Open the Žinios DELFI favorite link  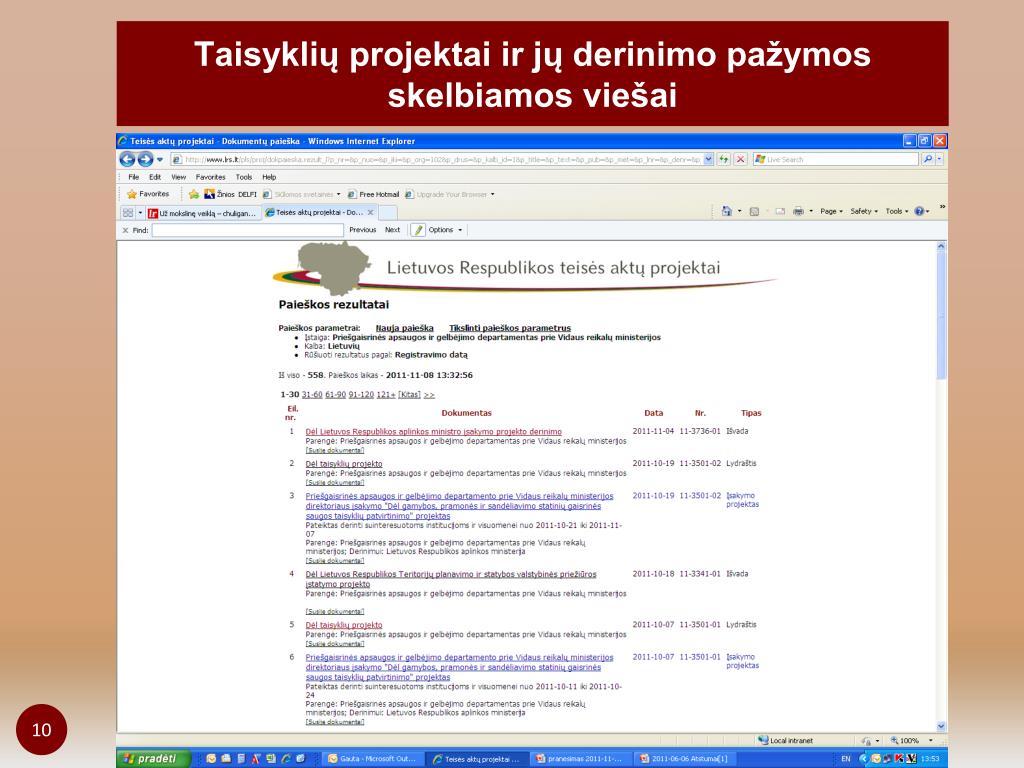(231, 195)
